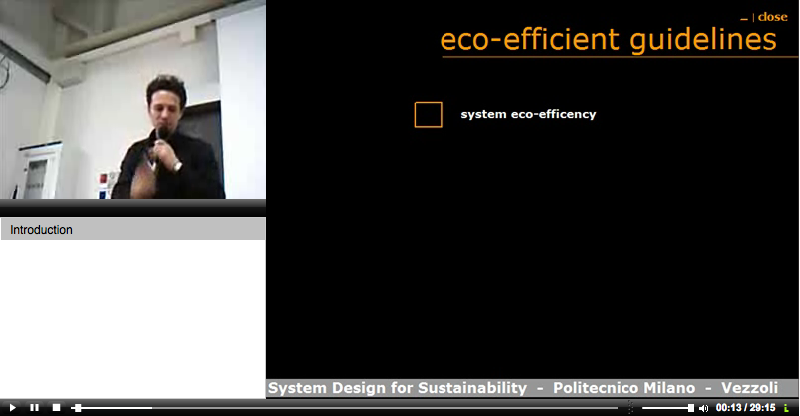Adjust the volume slider handle

click(x=690, y=408)
